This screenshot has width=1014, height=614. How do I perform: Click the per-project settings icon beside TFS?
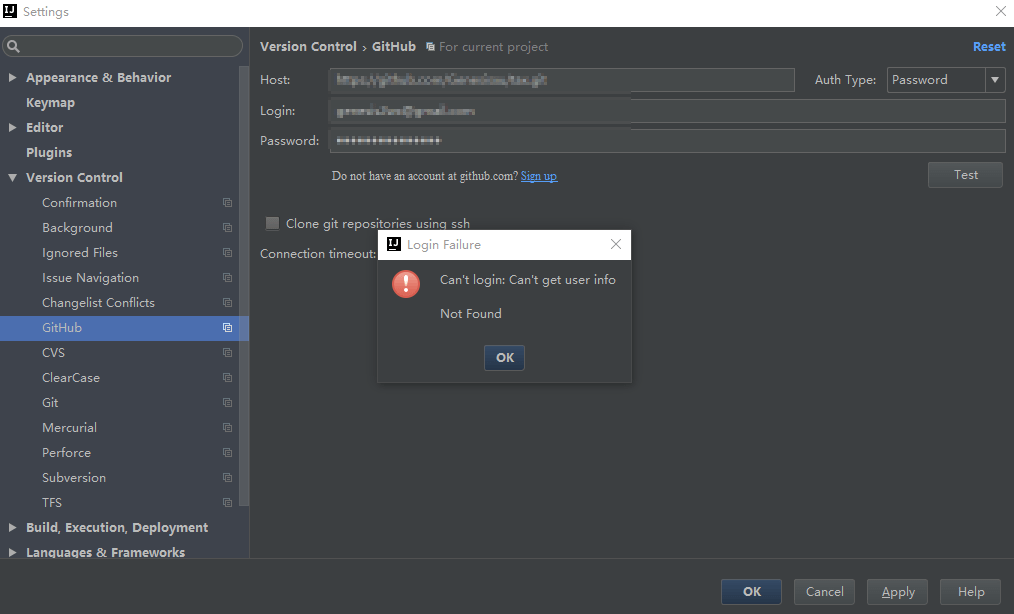pyautogui.click(x=230, y=502)
